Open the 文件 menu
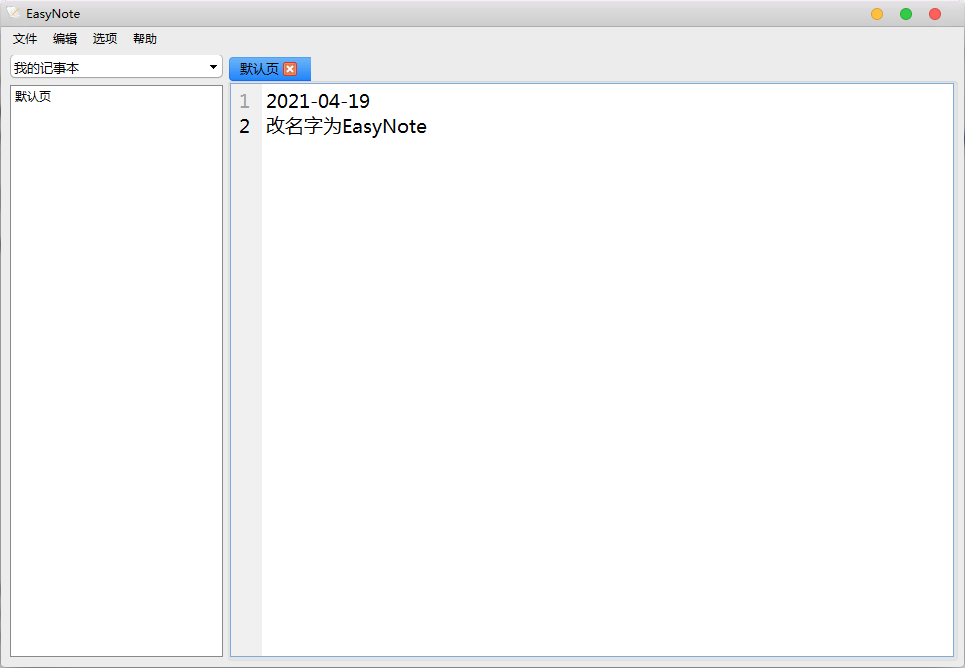The image size is (965, 668). 25,39
